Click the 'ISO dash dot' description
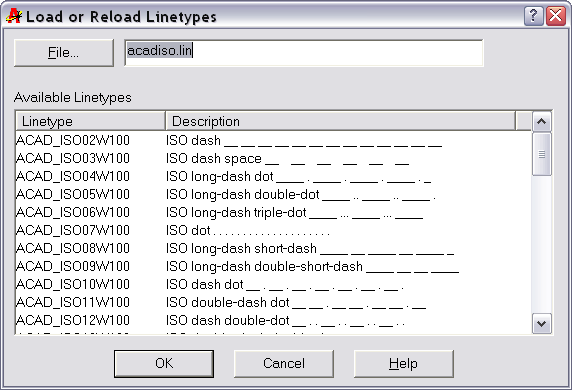572x390 pixels. 285,285
